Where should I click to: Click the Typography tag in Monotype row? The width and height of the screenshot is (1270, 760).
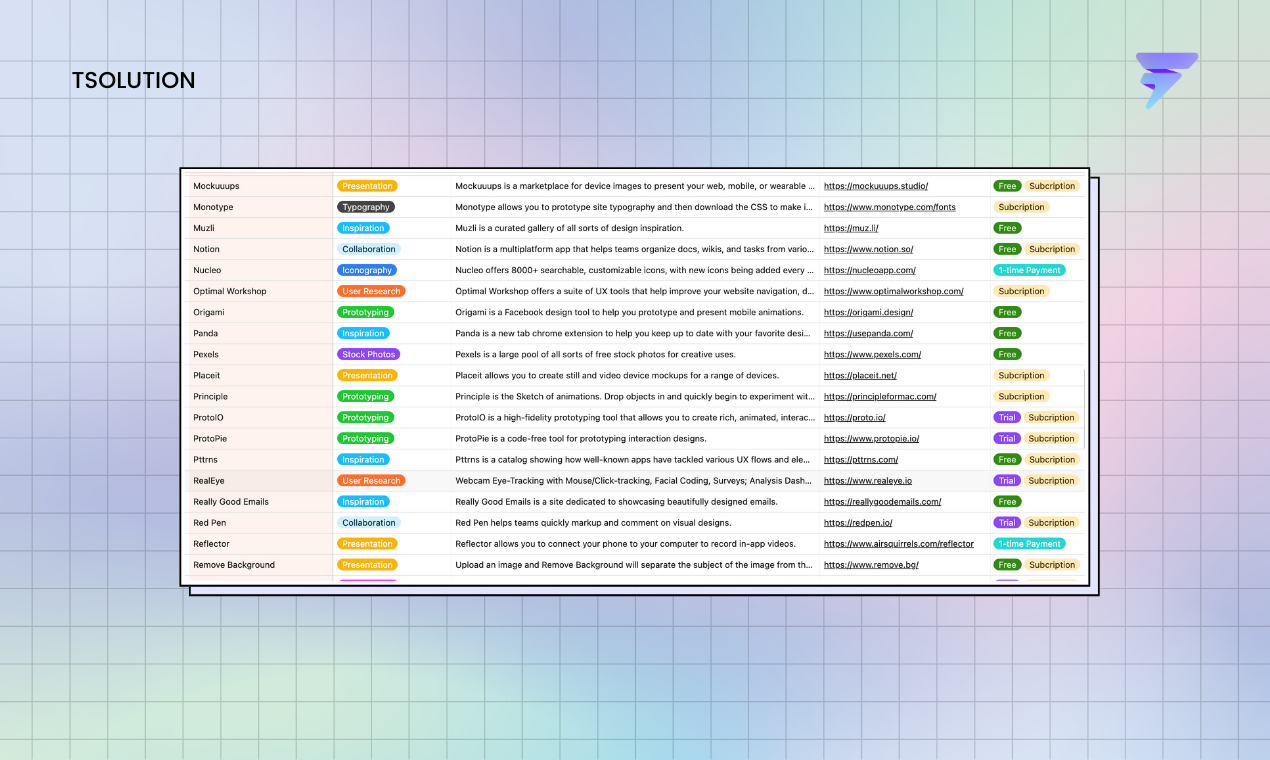(x=366, y=207)
